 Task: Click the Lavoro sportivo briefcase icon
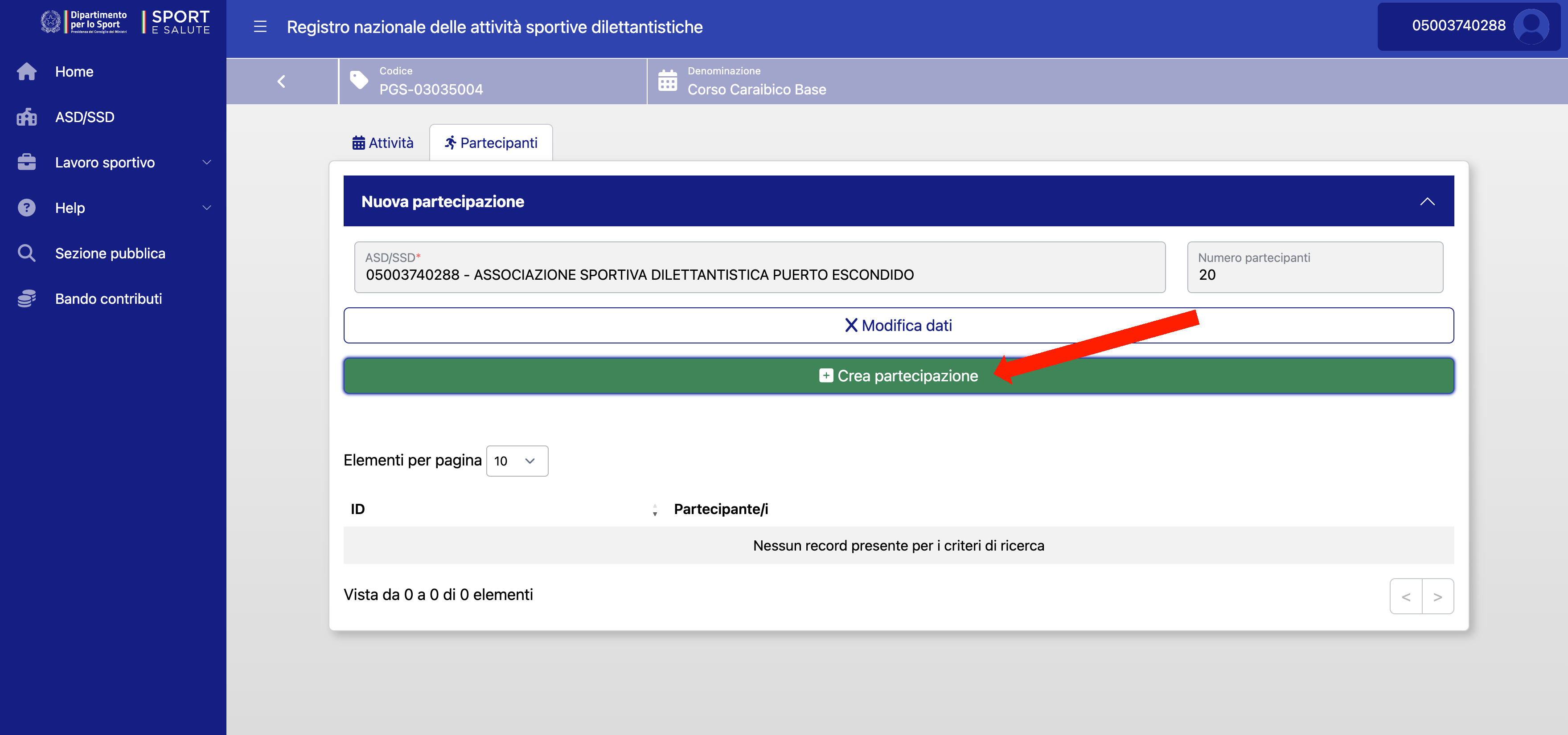[x=26, y=163]
